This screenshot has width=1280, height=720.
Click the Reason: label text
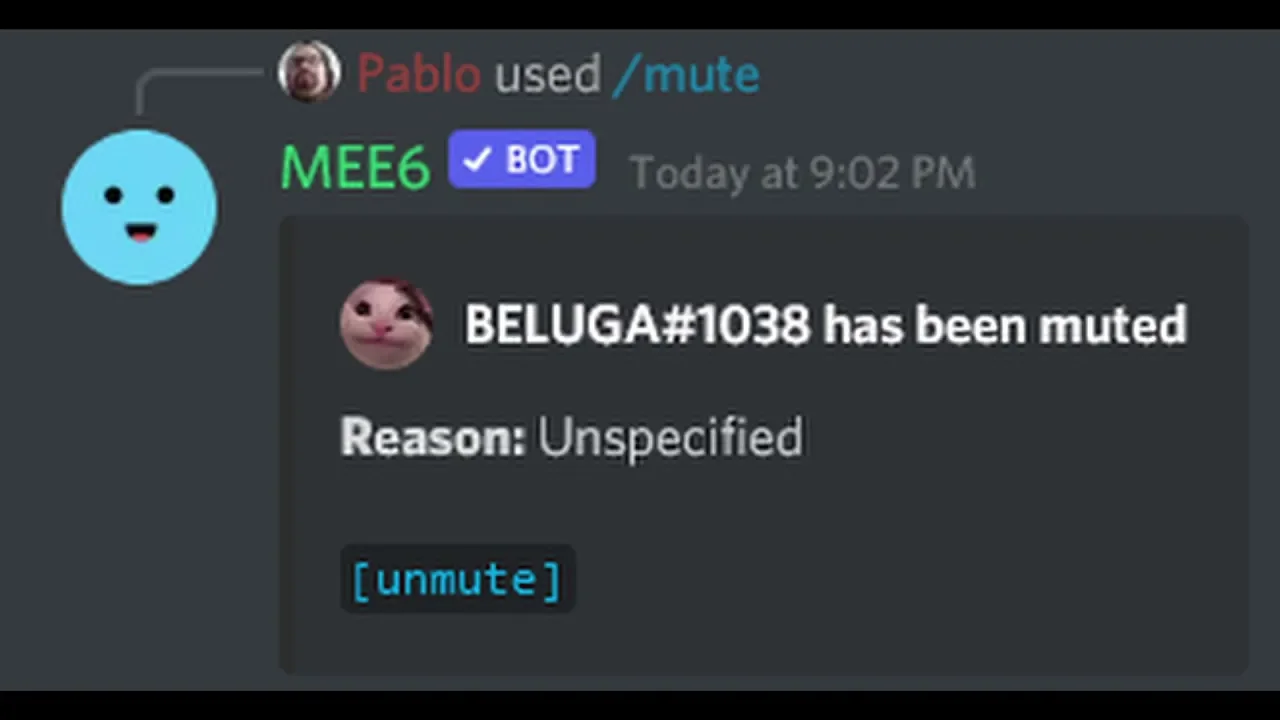432,437
